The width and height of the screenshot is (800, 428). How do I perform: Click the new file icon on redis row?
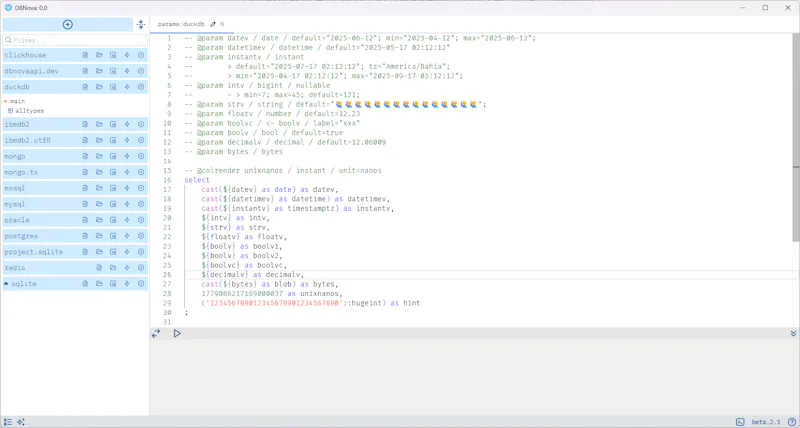[x=99, y=267]
